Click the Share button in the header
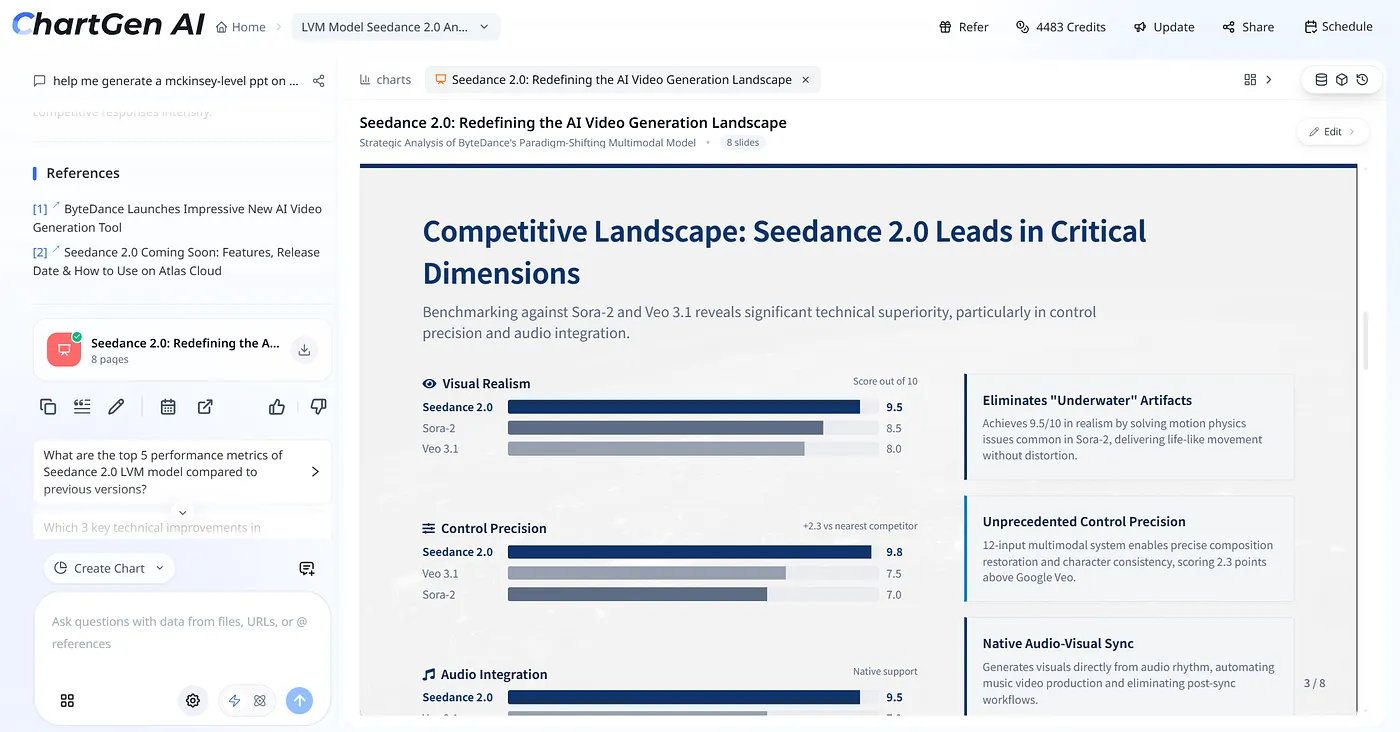This screenshot has width=1400, height=732. pyautogui.click(x=1248, y=27)
